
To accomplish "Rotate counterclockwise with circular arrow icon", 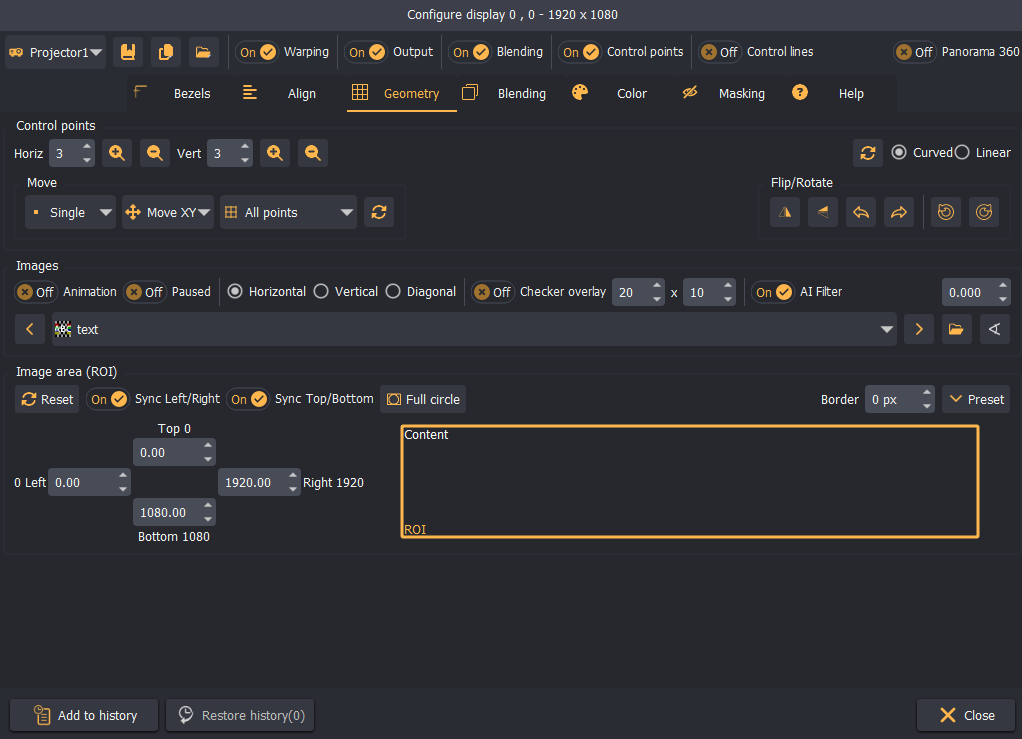I will point(946,212).
